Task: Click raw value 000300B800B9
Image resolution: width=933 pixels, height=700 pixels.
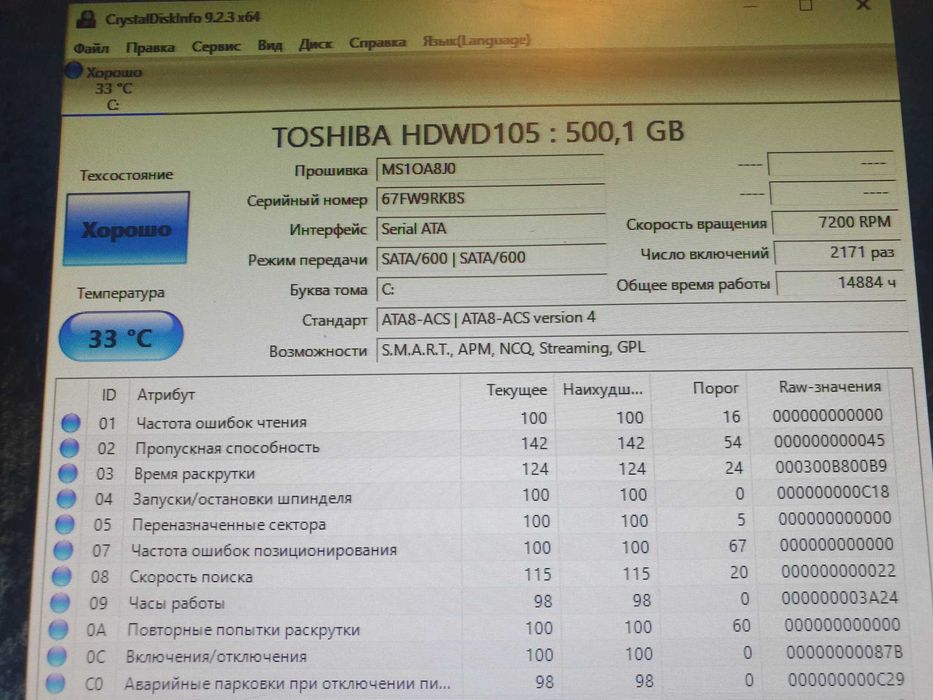Action: (x=831, y=467)
